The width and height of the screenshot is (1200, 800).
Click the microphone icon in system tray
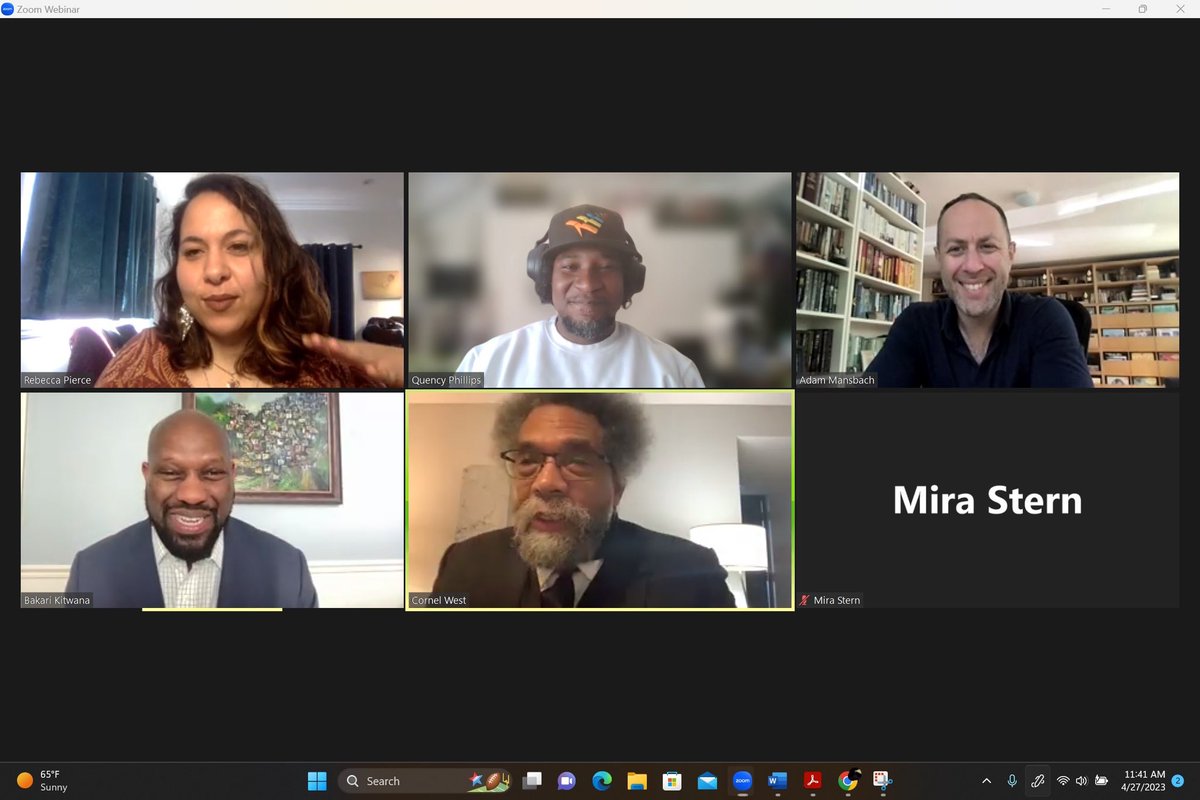(1012, 781)
